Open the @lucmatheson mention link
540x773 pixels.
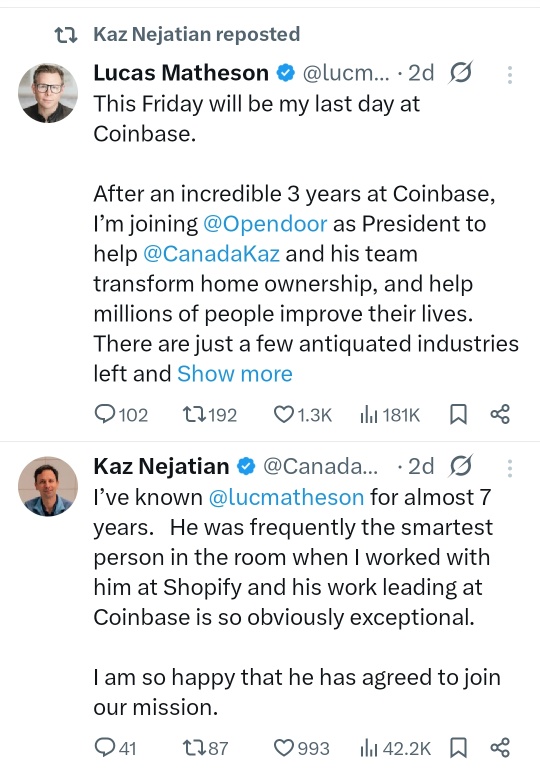point(286,497)
